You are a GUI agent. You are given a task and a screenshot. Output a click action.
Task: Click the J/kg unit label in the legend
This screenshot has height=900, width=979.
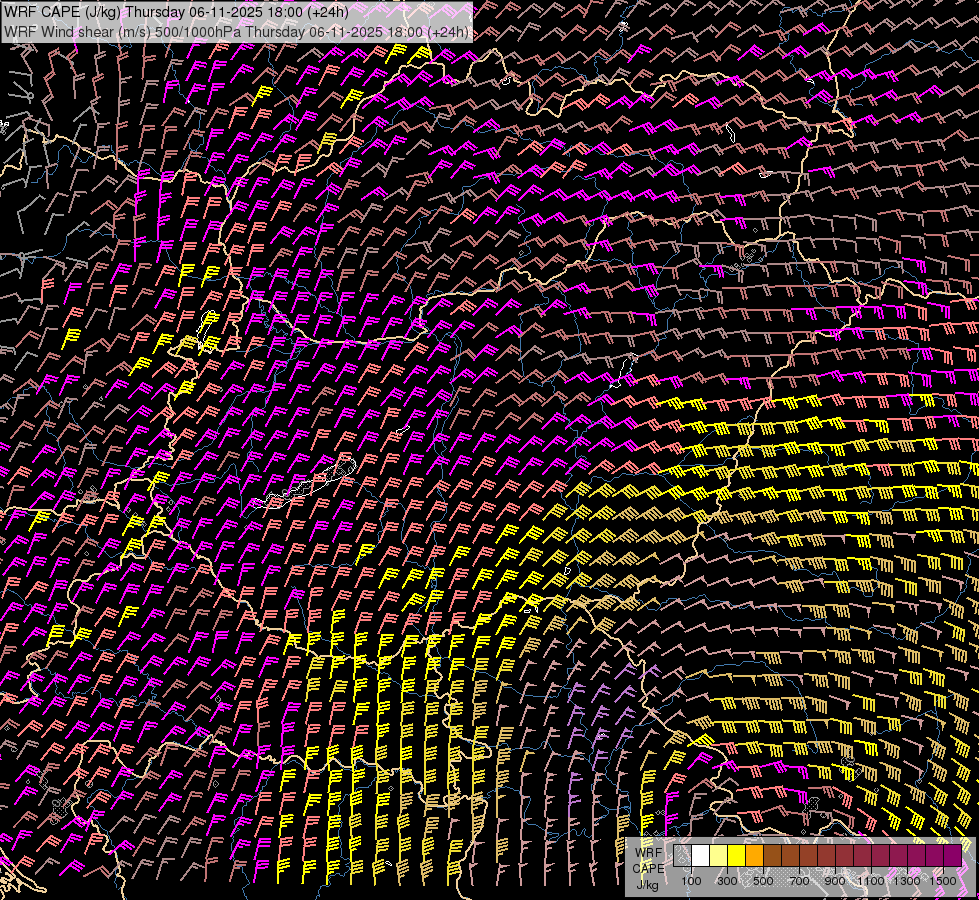pyautogui.click(x=648, y=884)
